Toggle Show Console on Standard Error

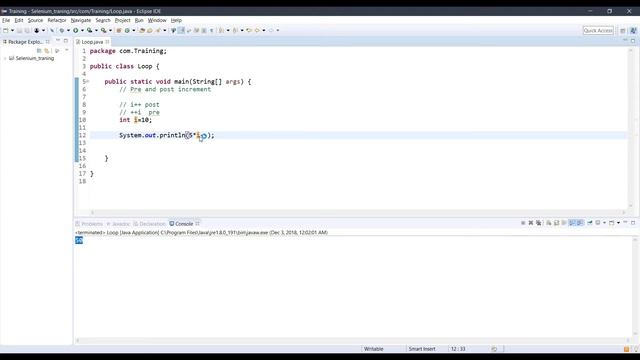(x=580, y=223)
